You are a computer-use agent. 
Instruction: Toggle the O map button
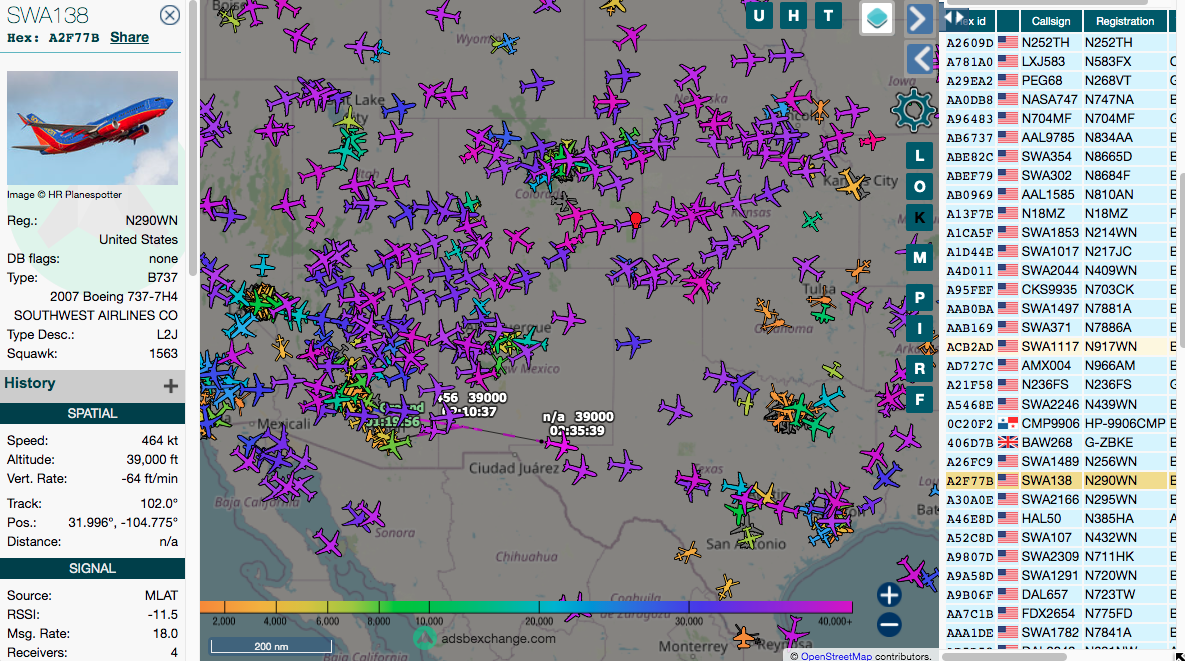point(919,187)
